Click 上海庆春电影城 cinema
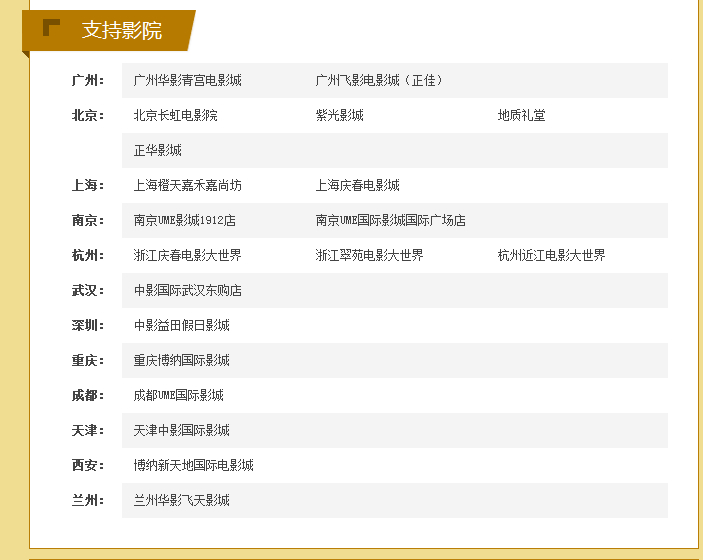The height and width of the screenshot is (560, 703). (357, 186)
